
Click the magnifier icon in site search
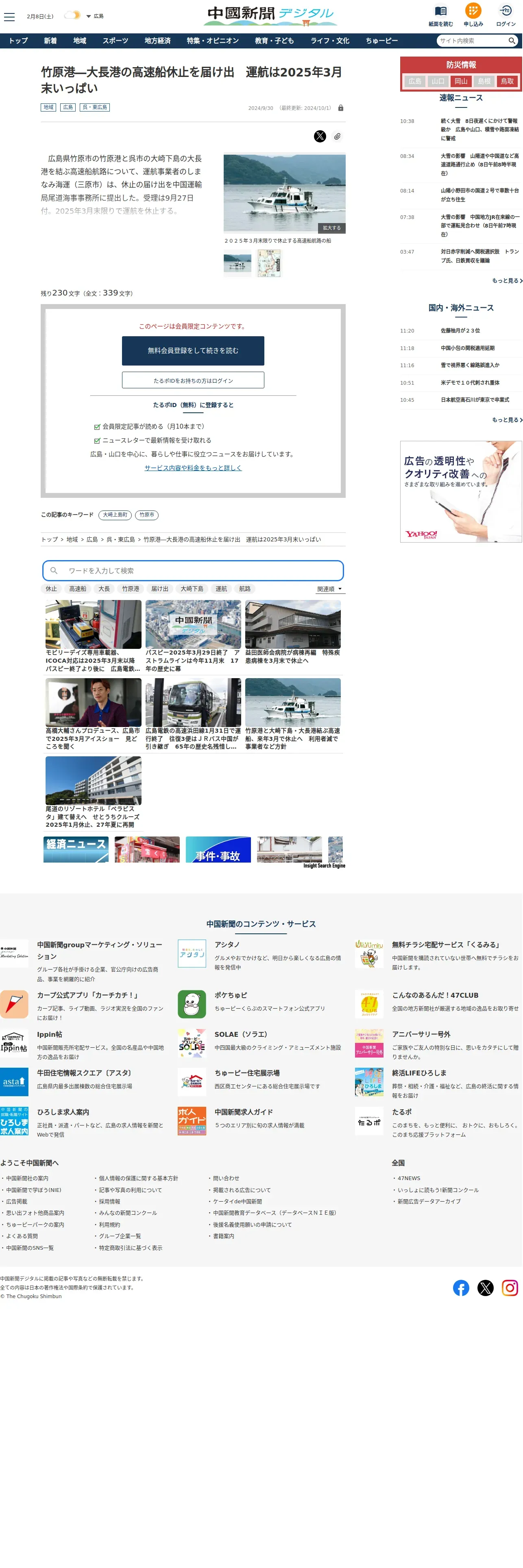(x=512, y=41)
